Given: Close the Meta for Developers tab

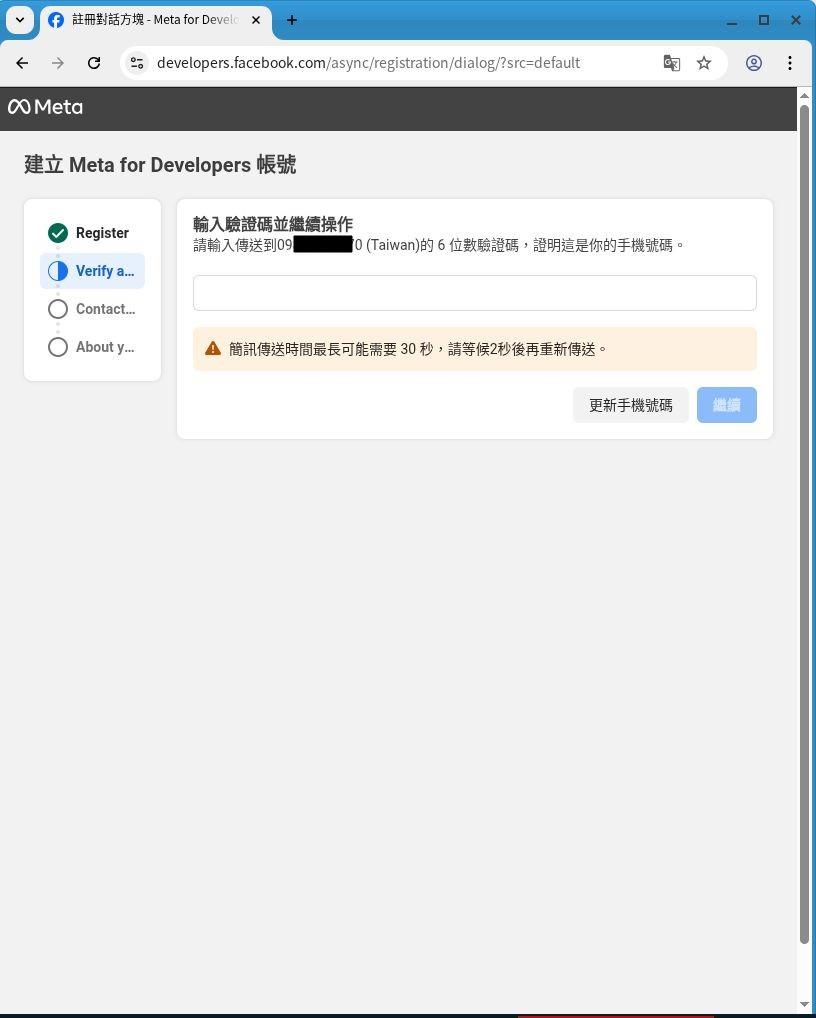Looking at the screenshot, I should (x=256, y=20).
